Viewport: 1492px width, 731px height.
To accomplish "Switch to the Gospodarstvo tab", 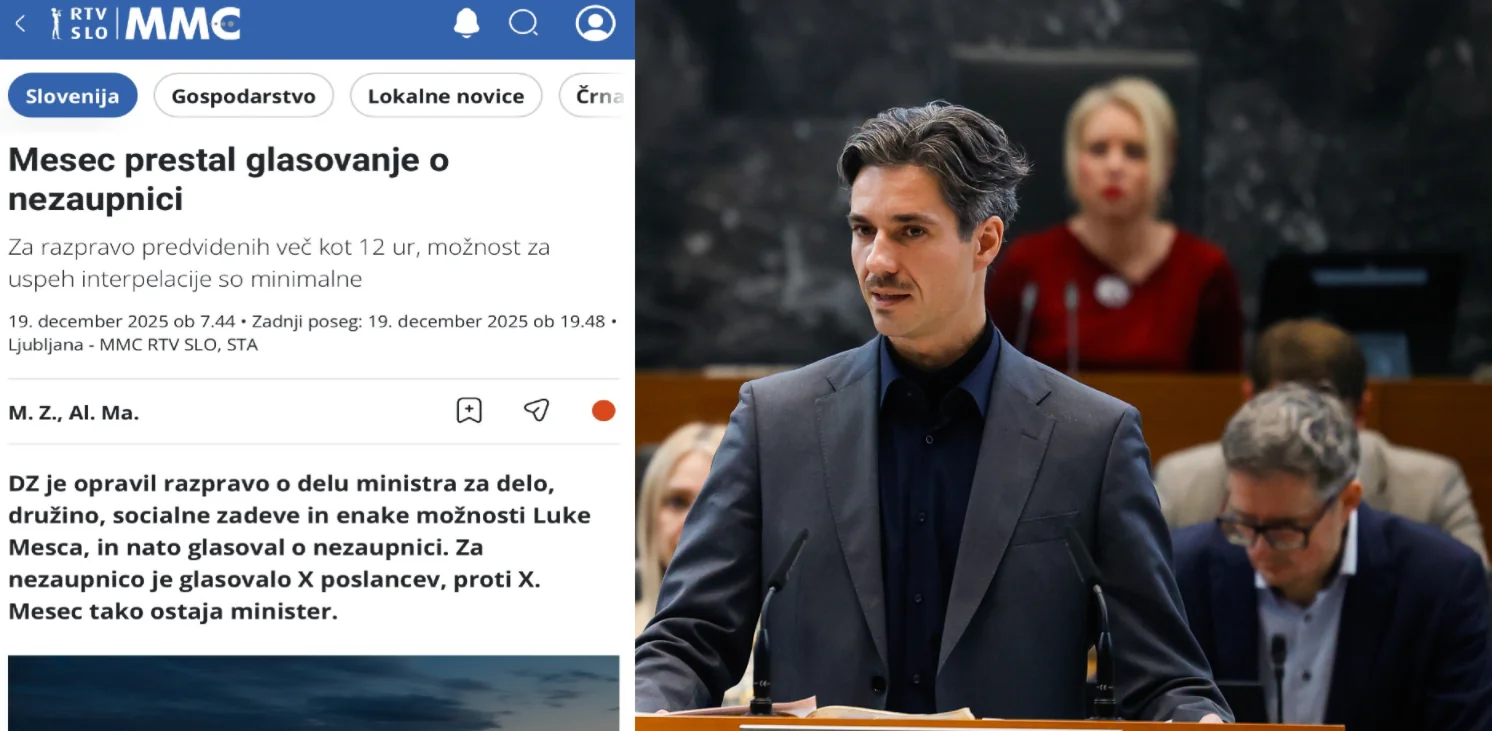I will coord(243,95).
